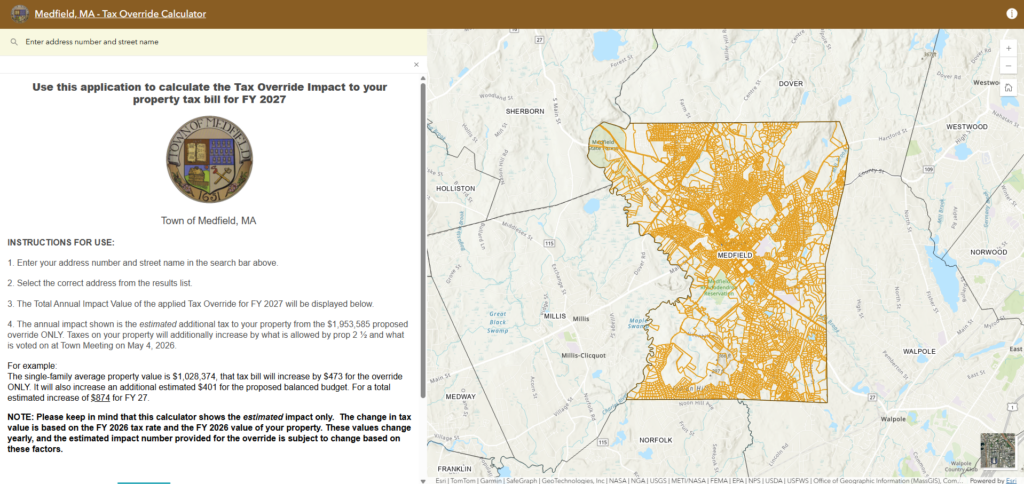The width and height of the screenshot is (1024, 484).
Task: Click the teal button at panel bottom
Action: tap(143, 481)
